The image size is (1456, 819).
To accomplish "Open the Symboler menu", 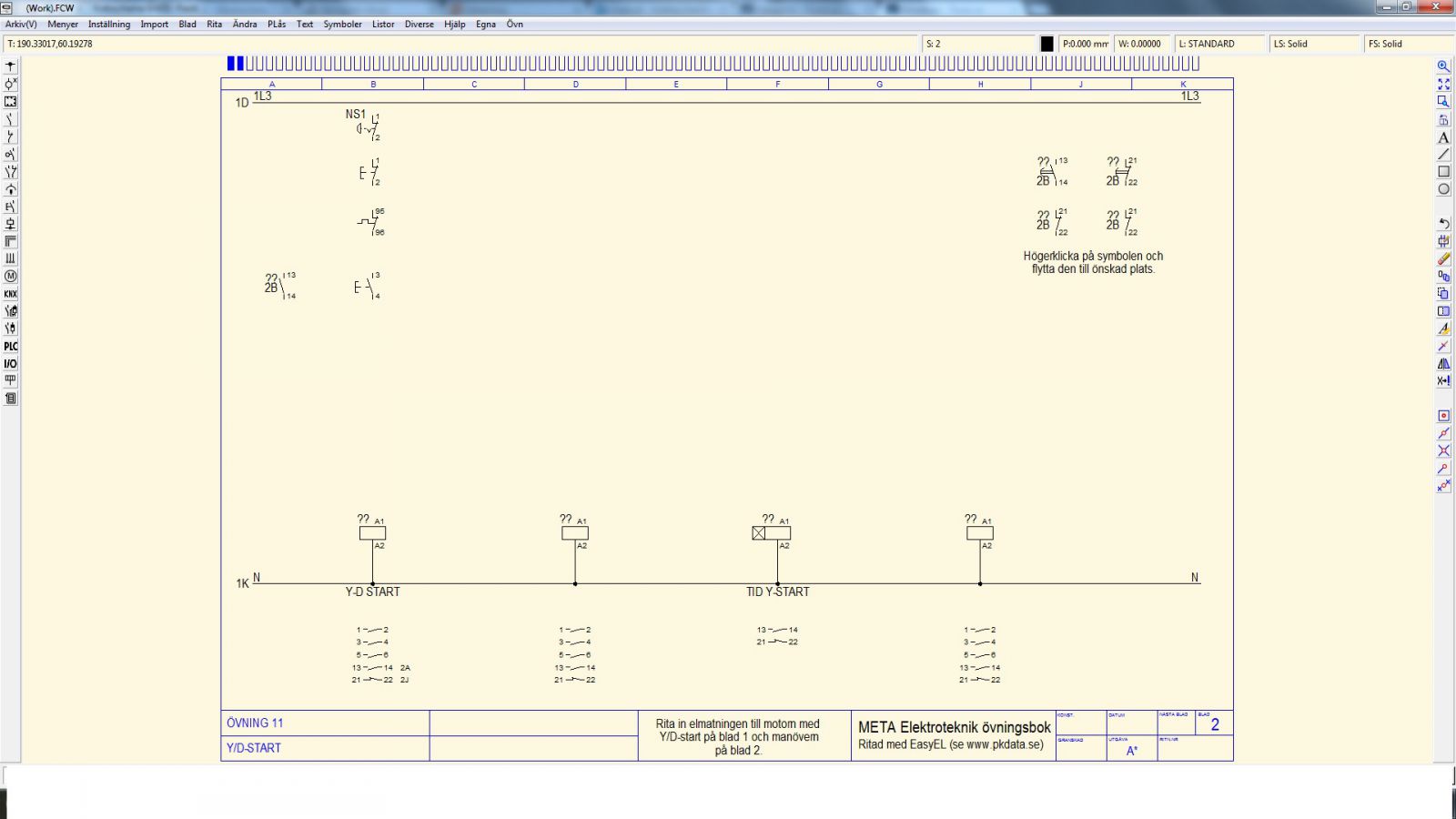I will (x=342, y=25).
